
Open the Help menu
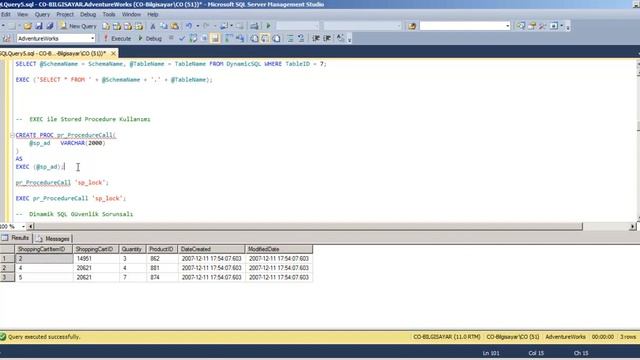point(153,14)
